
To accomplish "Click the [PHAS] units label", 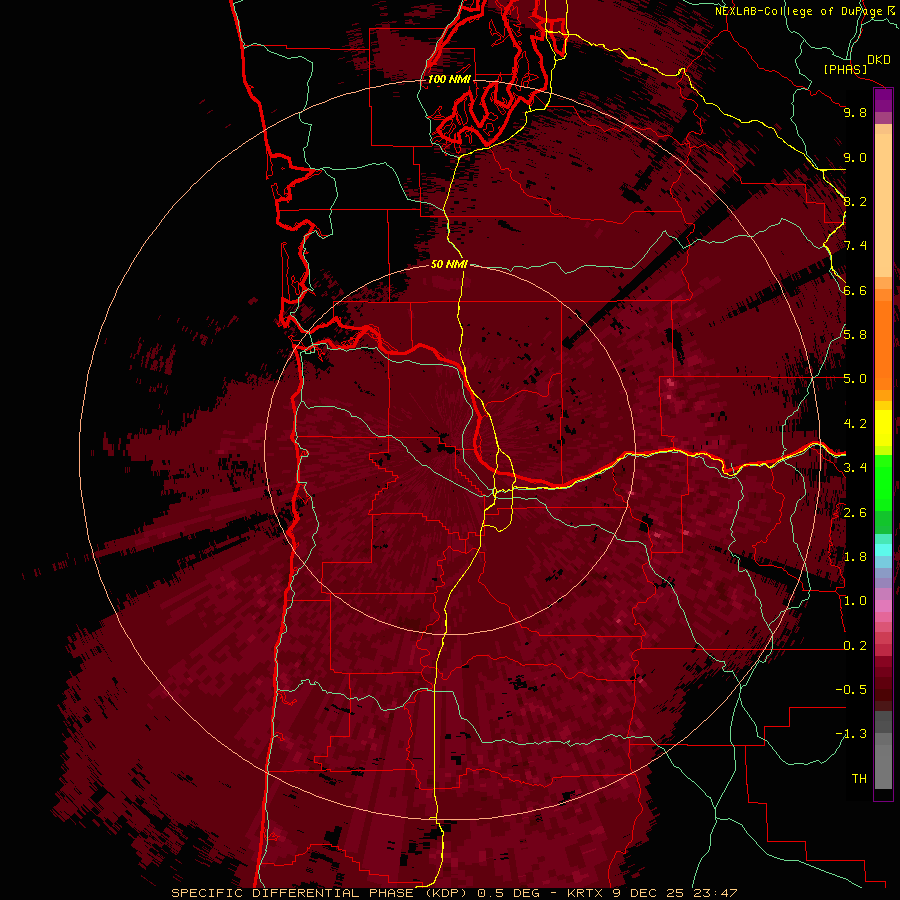I will tap(845, 70).
